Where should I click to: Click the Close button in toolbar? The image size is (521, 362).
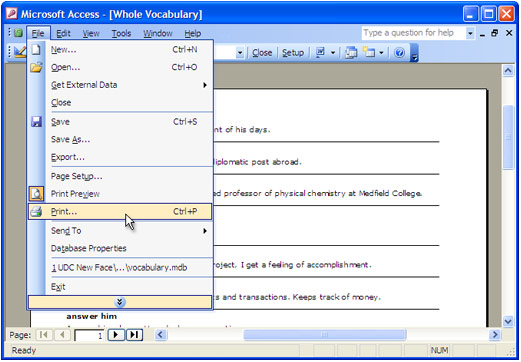tap(262, 53)
